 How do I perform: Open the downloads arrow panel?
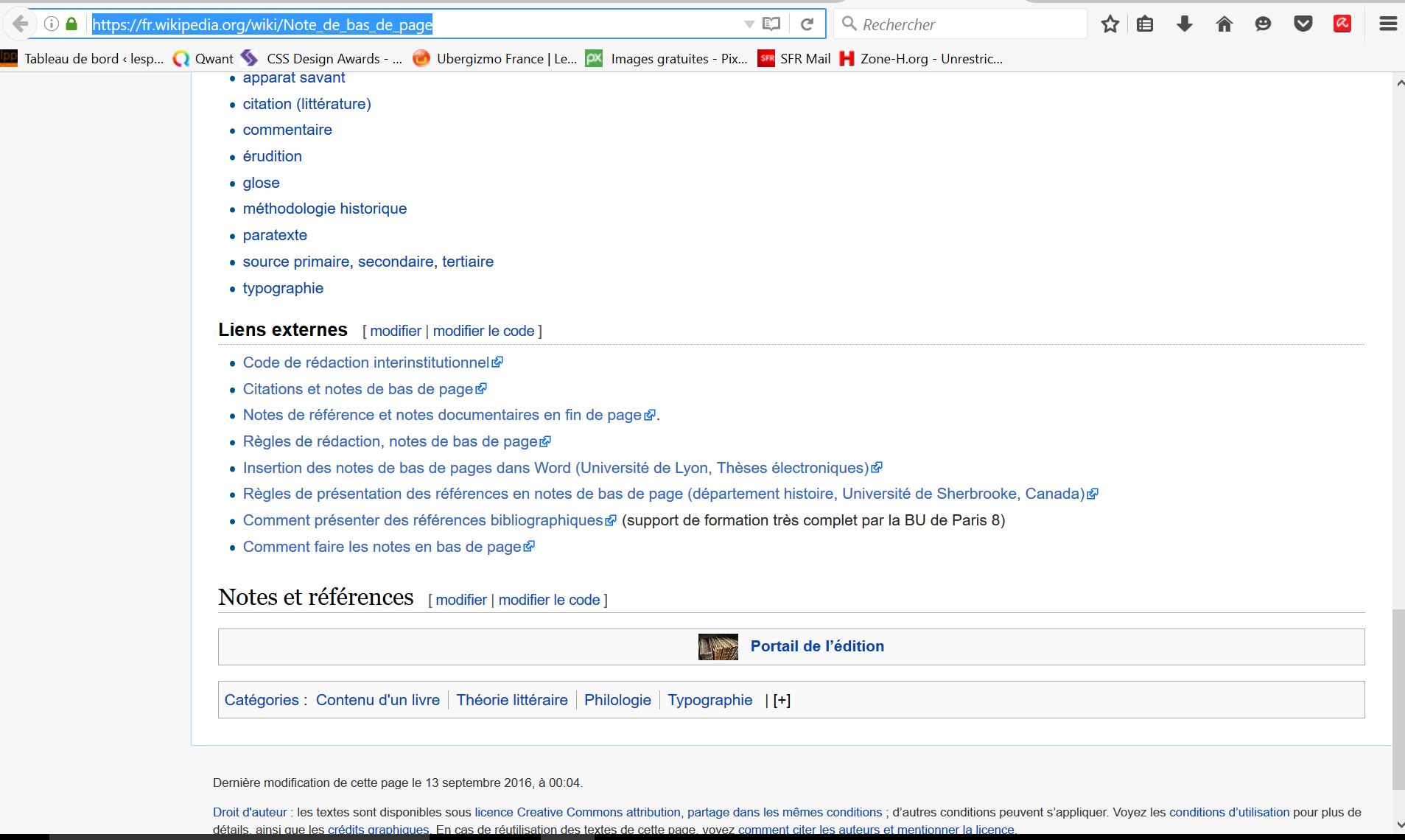point(1184,24)
